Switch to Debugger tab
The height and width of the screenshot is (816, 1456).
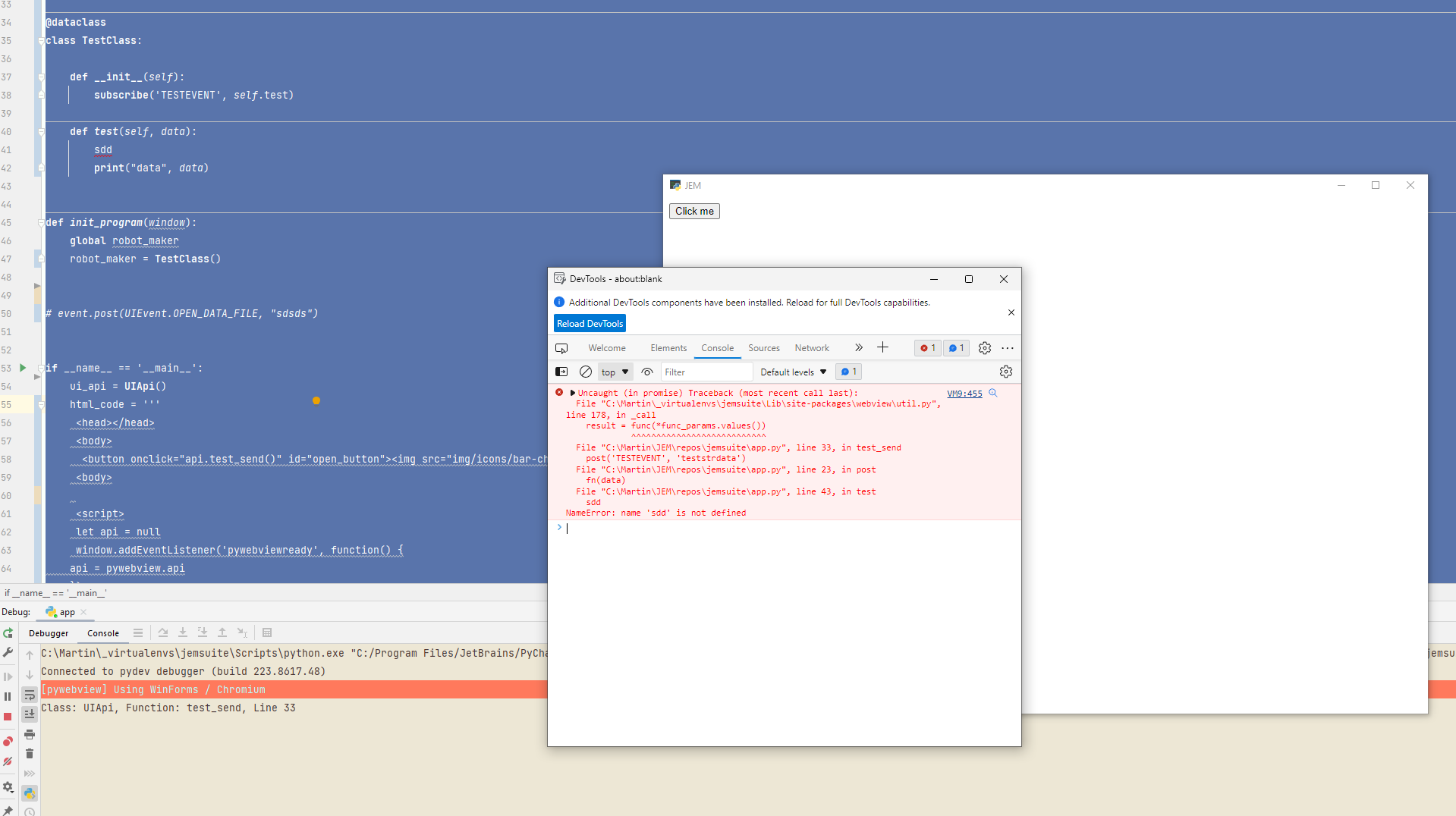click(x=49, y=633)
